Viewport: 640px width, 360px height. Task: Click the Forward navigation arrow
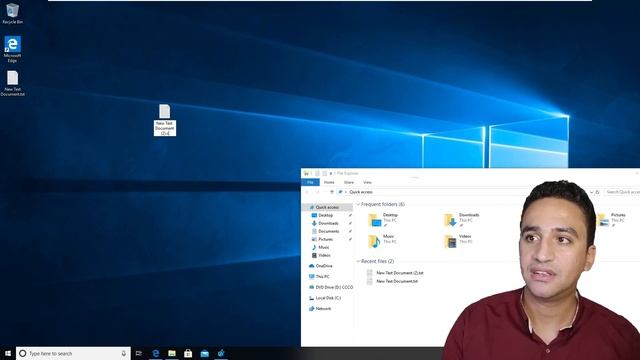pos(317,192)
